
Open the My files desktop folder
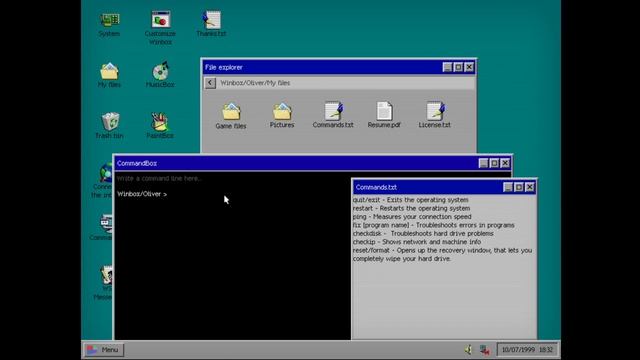[x=109, y=75]
